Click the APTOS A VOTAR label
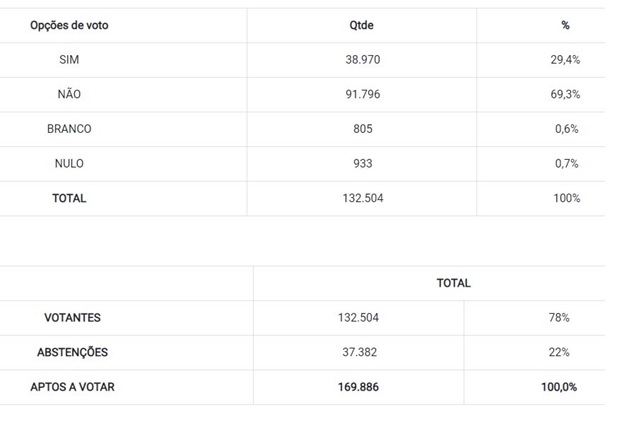The height and width of the screenshot is (424, 619). pos(72,386)
